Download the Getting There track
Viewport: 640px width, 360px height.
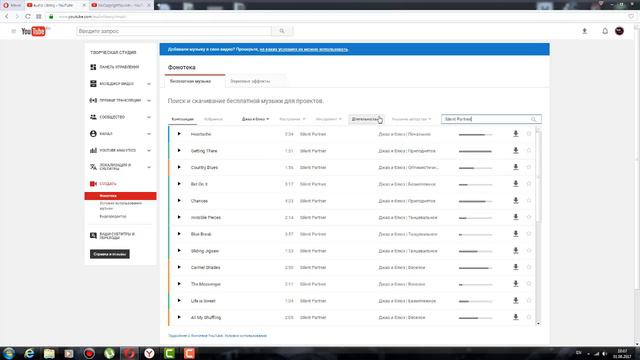coord(516,151)
